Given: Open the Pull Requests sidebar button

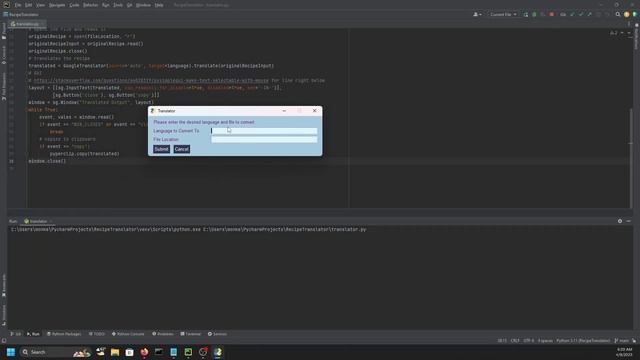Looking at the screenshot, I should (x=4, y=87).
